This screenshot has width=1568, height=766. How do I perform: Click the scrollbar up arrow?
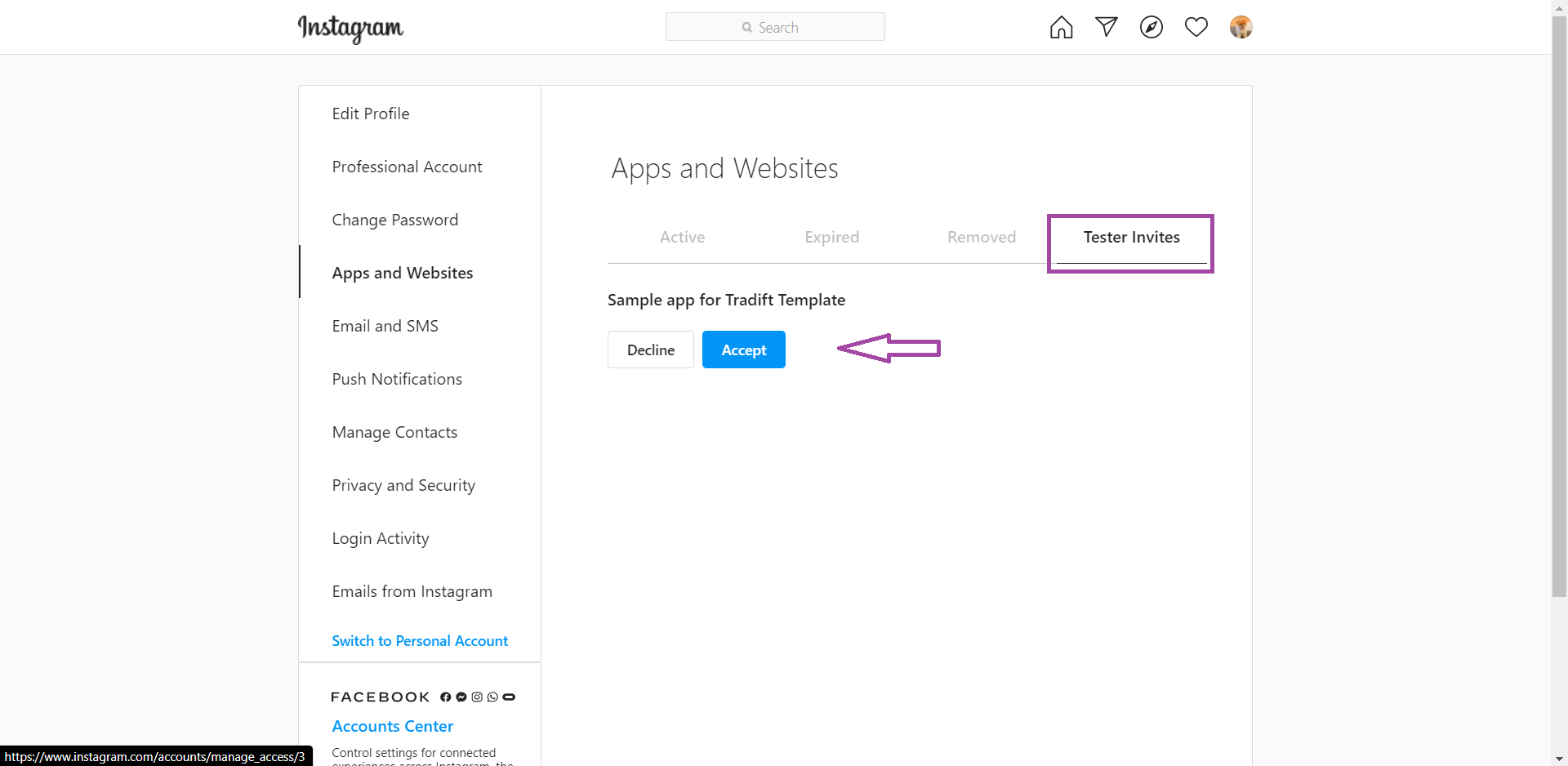pos(1559,7)
